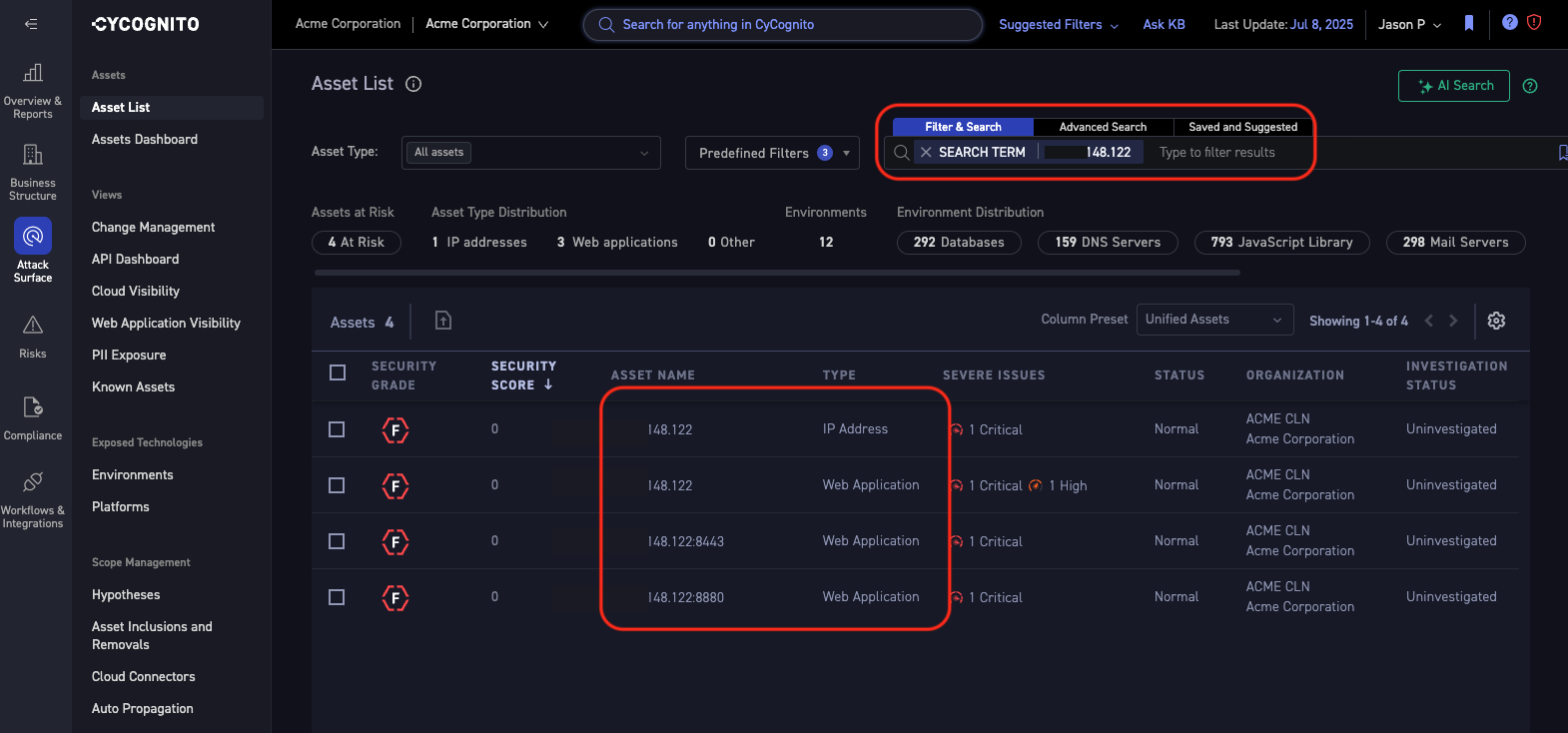Screen dimensions: 1568x733
Task: Click F grade badge for 148.122:8443 row
Action: coord(395,542)
